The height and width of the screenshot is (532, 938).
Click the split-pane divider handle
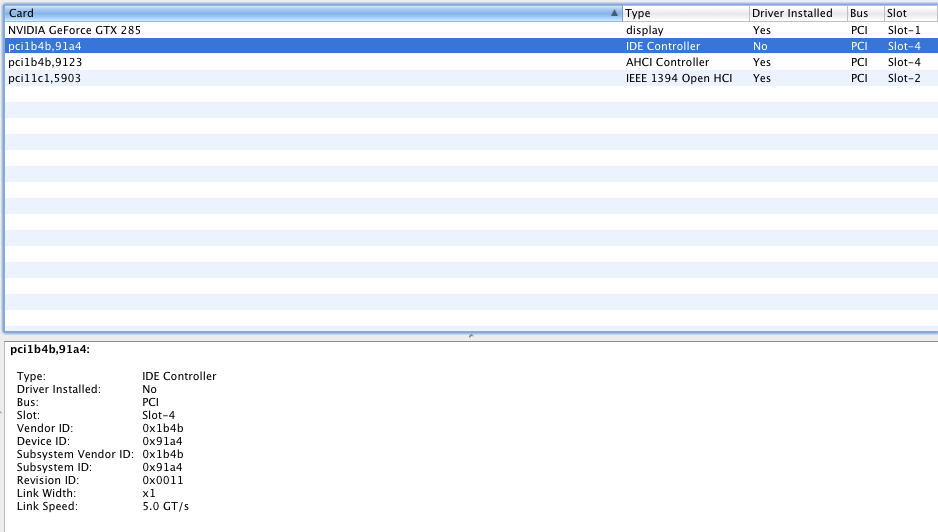(x=471, y=336)
